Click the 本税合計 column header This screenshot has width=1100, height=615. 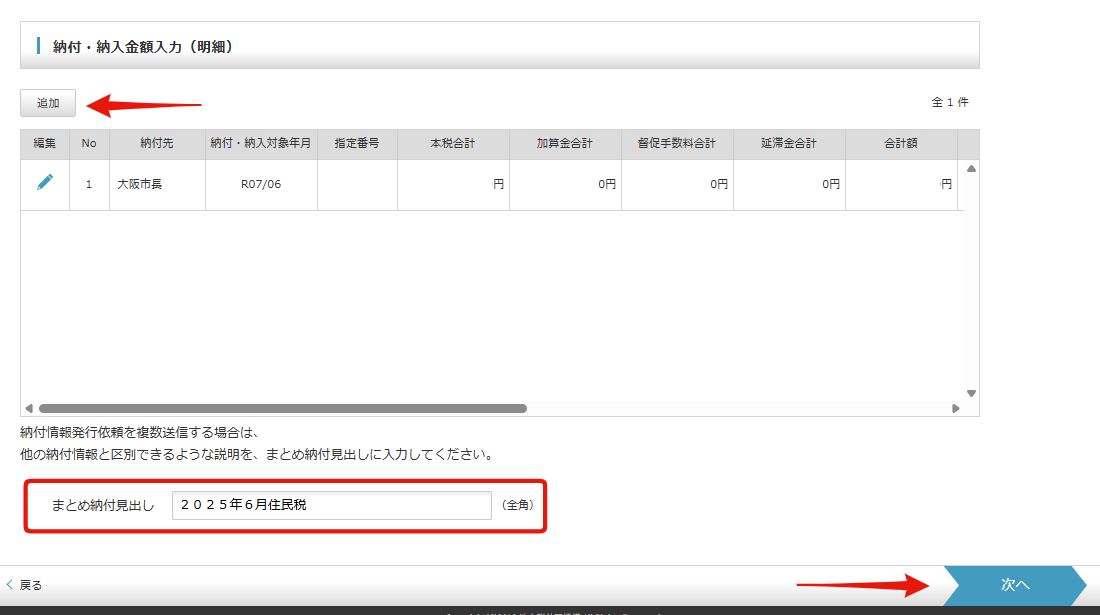click(453, 143)
